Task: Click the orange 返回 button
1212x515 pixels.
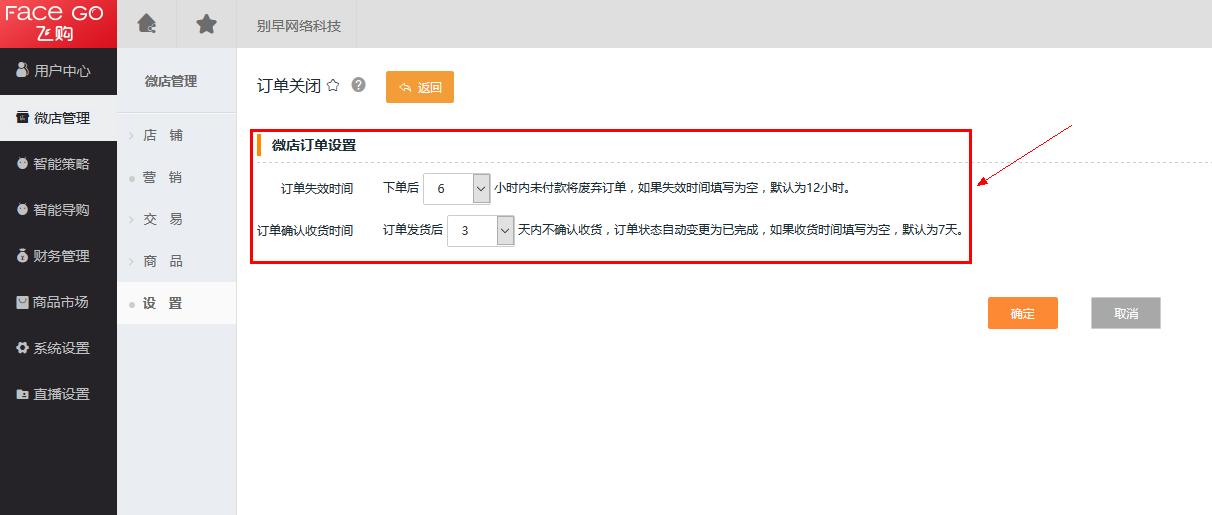Action: coord(420,87)
